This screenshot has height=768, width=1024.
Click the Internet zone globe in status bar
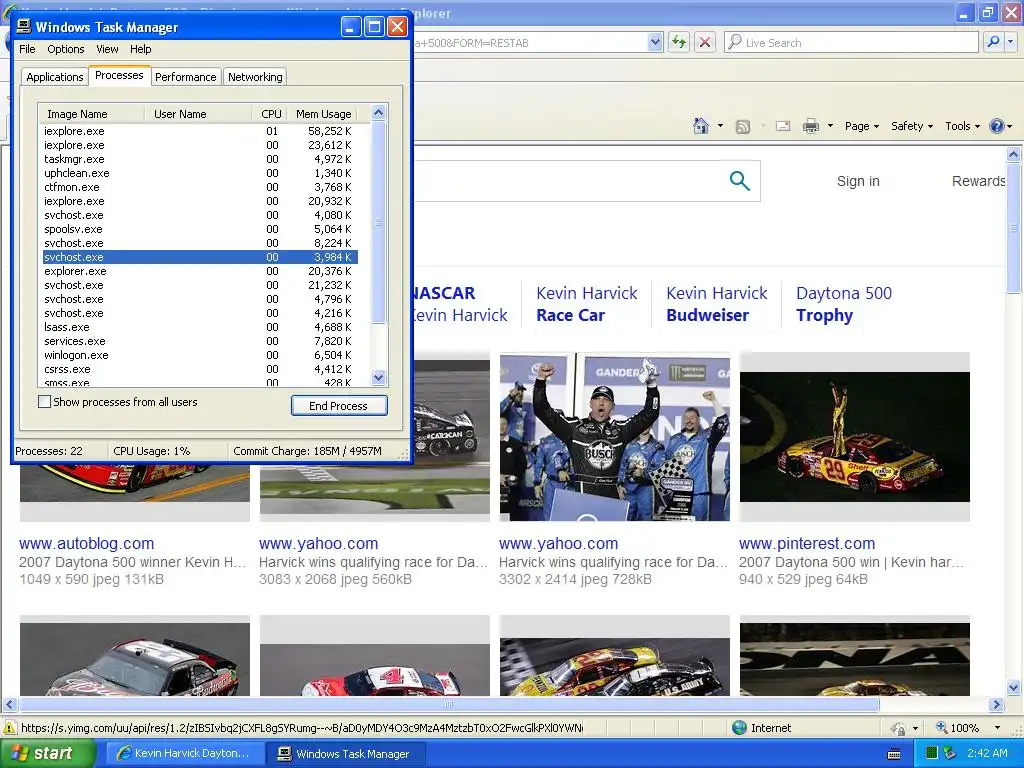739,728
